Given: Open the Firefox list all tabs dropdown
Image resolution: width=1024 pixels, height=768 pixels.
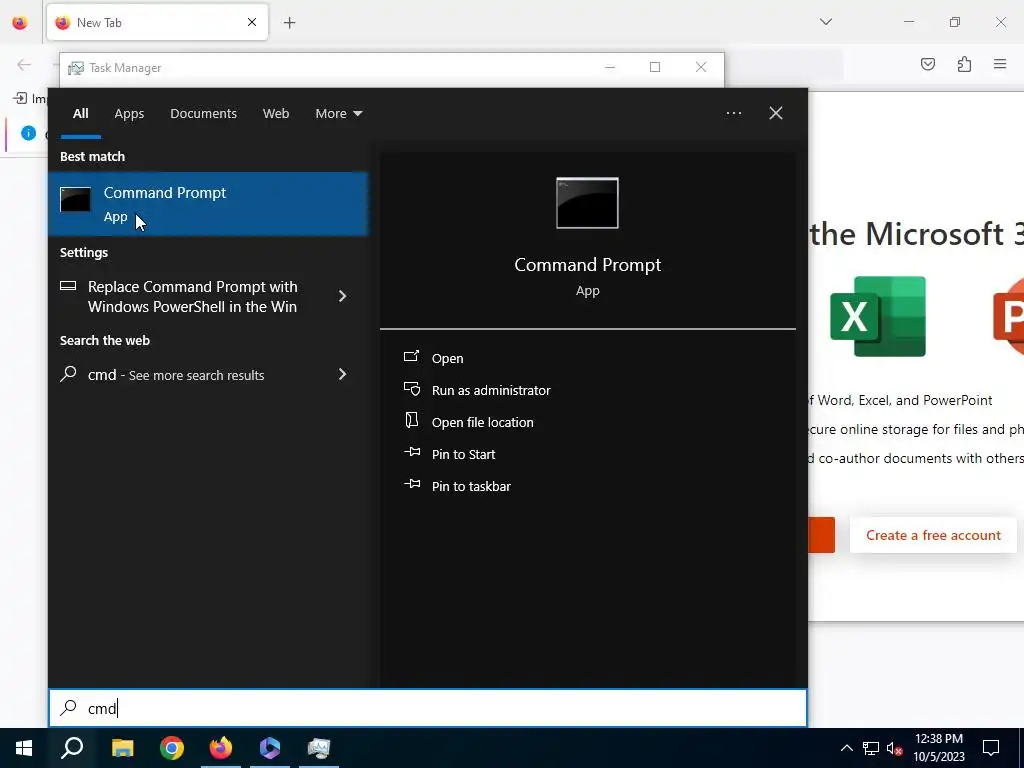Looking at the screenshot, I should click(825, 22).
